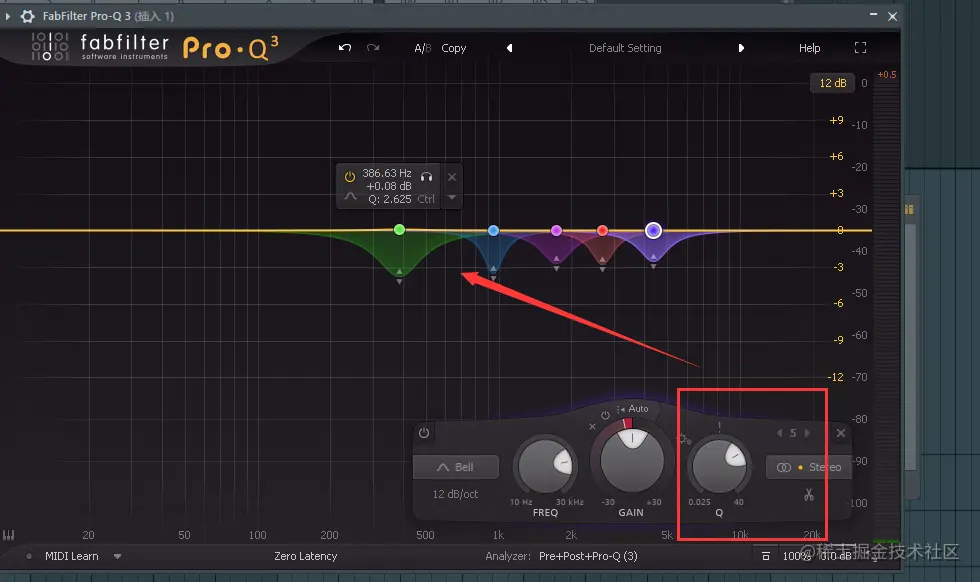Open band tooltip dropdown arrow
The height and width of the screenshot is (582, 980).
pyautogui.click(x=452, y=198)
